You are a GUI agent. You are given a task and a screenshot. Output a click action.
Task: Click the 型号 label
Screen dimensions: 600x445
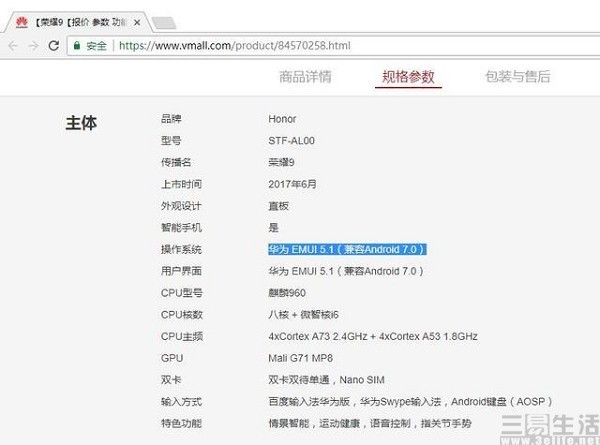[x=171, y=140]
